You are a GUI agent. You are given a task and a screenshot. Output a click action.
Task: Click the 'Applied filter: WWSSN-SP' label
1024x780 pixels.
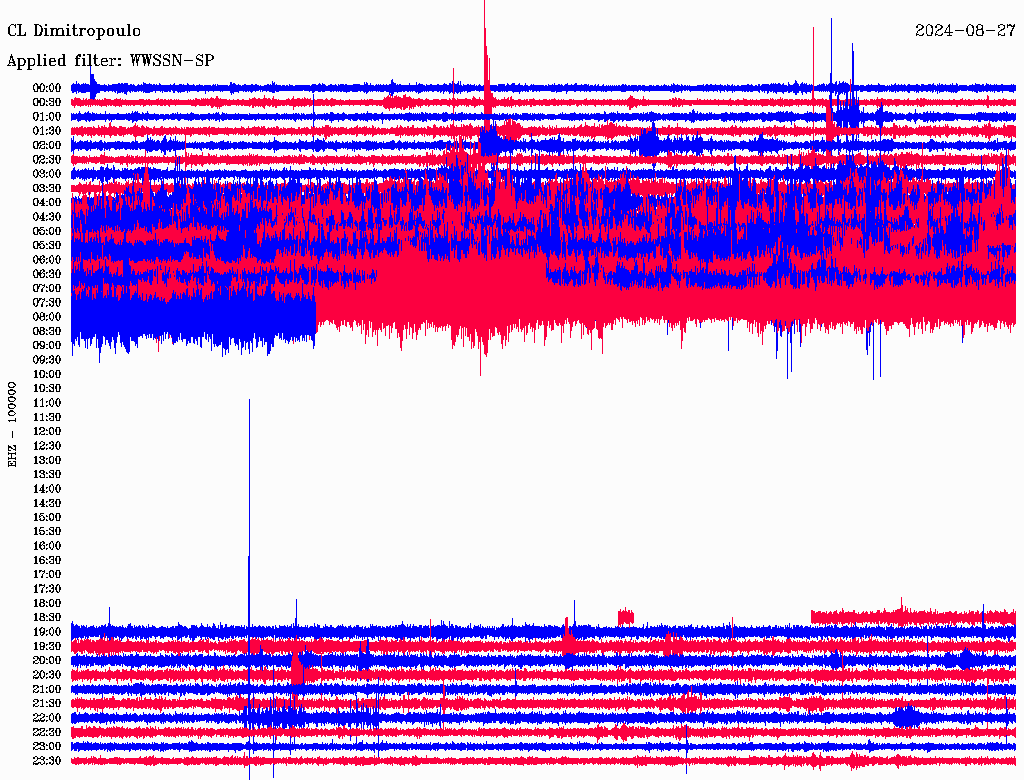(110, 61)
